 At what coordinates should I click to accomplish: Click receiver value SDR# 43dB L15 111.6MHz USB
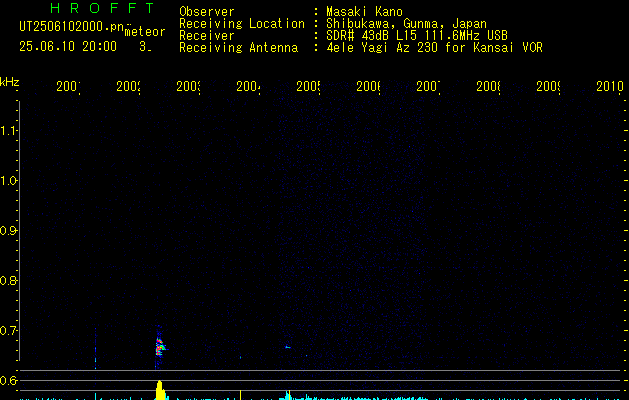pyautogui.click(x=417, y=36)
